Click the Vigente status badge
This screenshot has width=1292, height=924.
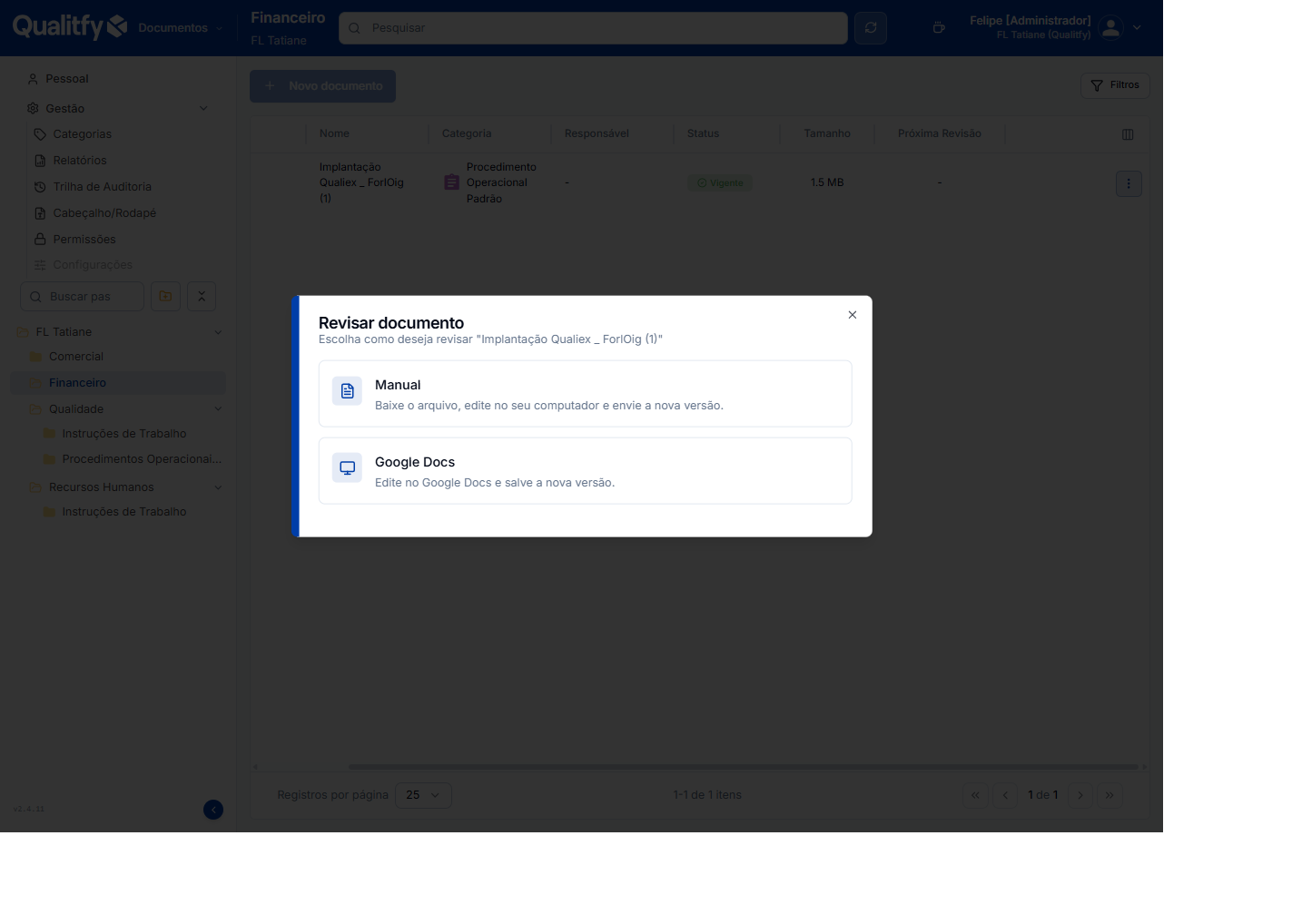(720, 183)
